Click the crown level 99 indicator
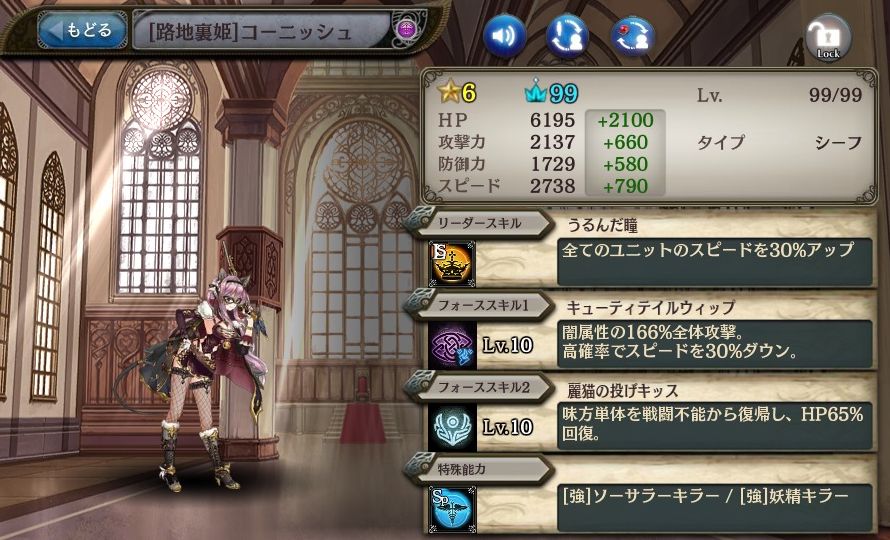Image resolution: width=890 pixels, height=540 pixels. [x=551, y=93]
